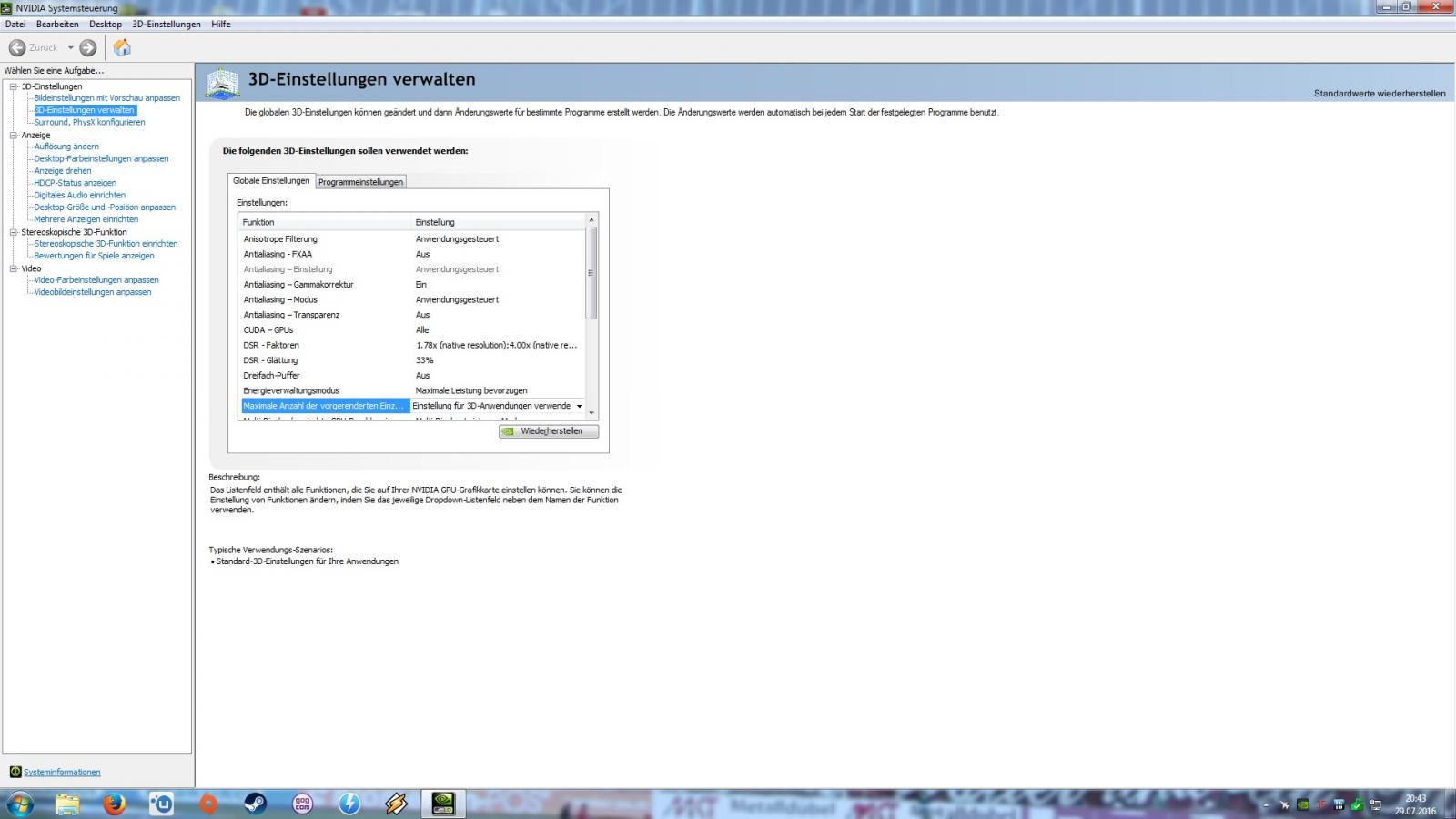Image resolution: width=1456 pixels, height=819 pixels.
Task: Open the Zurück history dropdown arrow
Action: [x=70, y=47]
